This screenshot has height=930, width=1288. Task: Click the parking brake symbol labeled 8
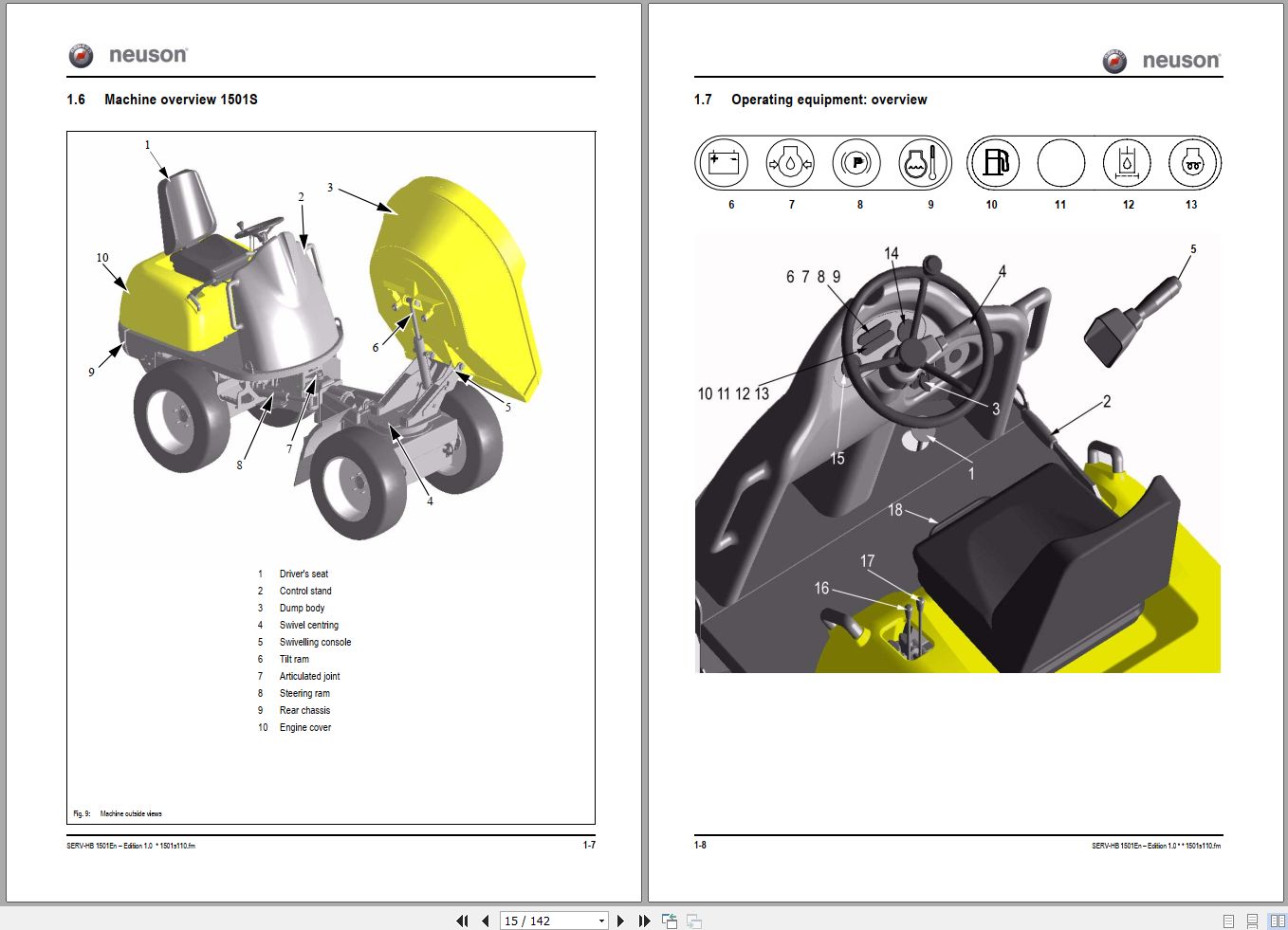(858, 162)
